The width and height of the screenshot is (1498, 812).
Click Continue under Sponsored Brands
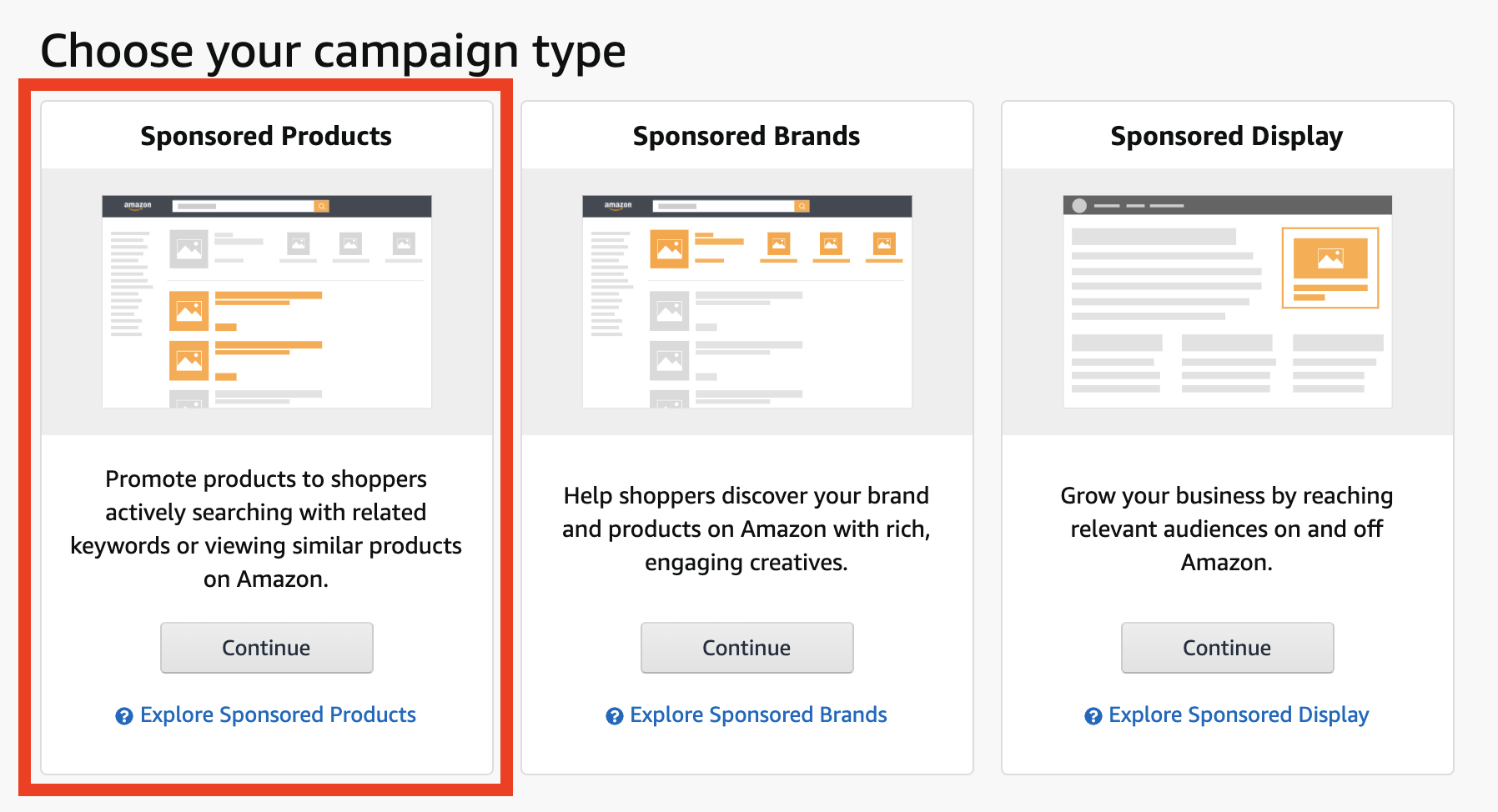pos(746,648)
